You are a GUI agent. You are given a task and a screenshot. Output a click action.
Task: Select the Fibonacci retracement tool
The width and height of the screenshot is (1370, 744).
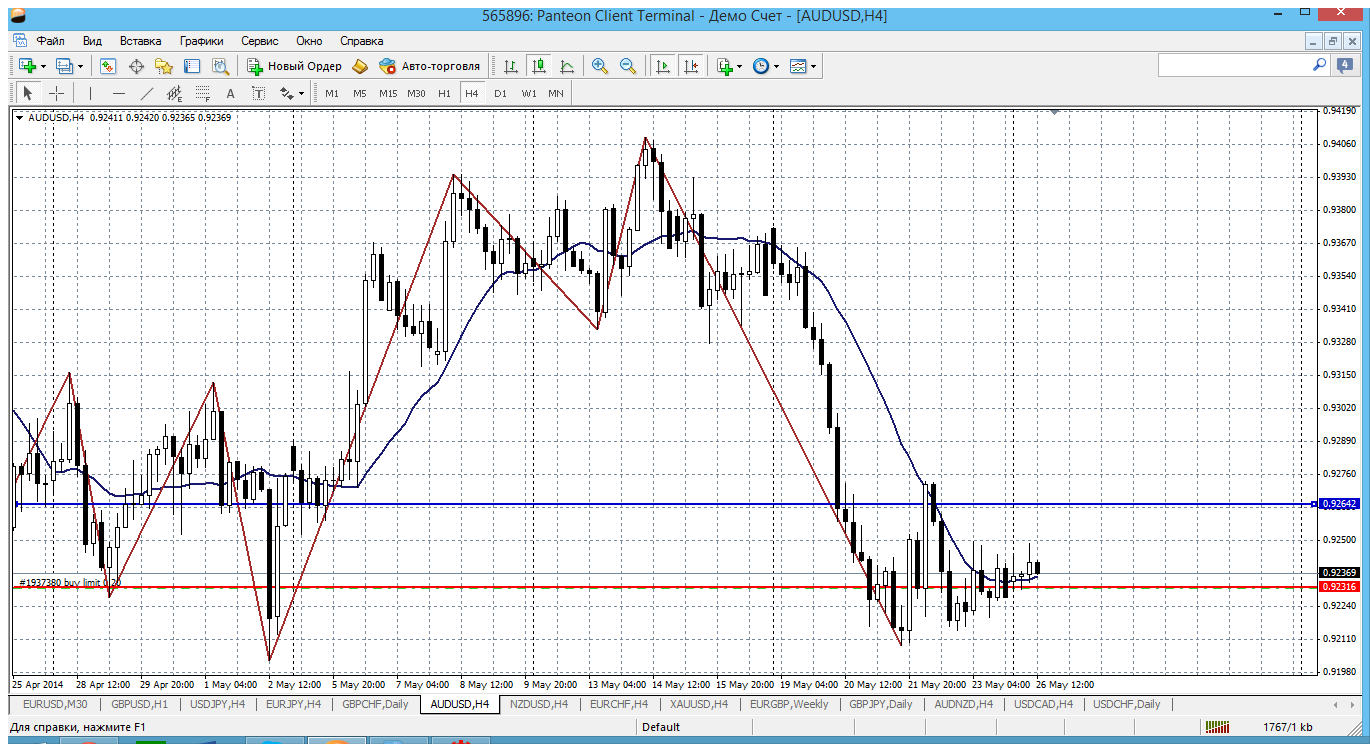click(202, 93)
